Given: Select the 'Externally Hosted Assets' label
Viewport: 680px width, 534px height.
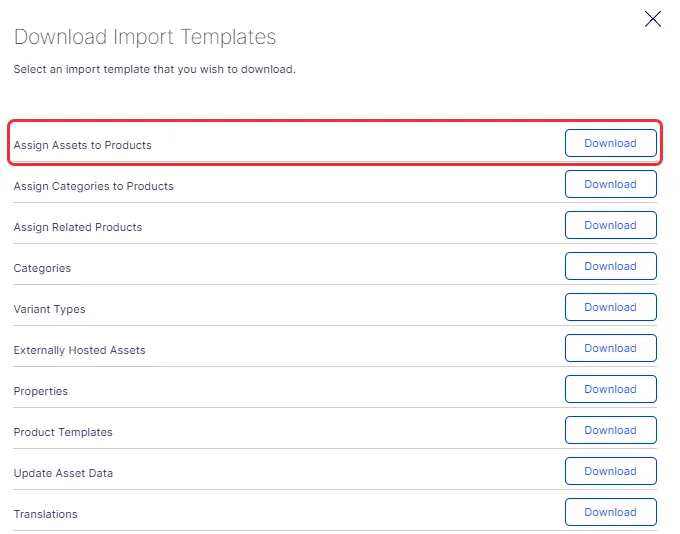Looking at the screenshot, I should tap(79, 350).
